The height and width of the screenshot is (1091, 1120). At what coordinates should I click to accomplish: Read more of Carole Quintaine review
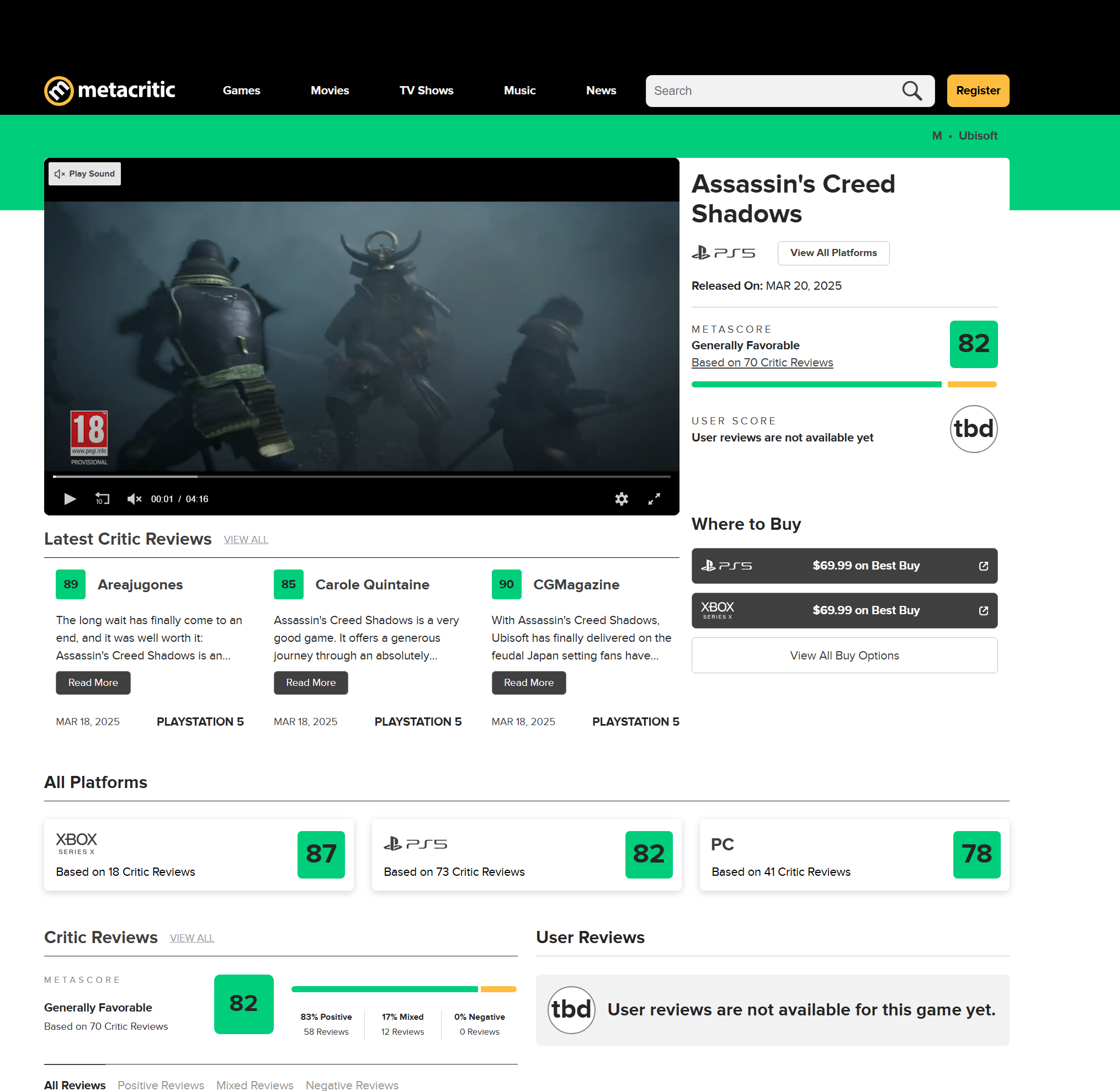(311, 683)
